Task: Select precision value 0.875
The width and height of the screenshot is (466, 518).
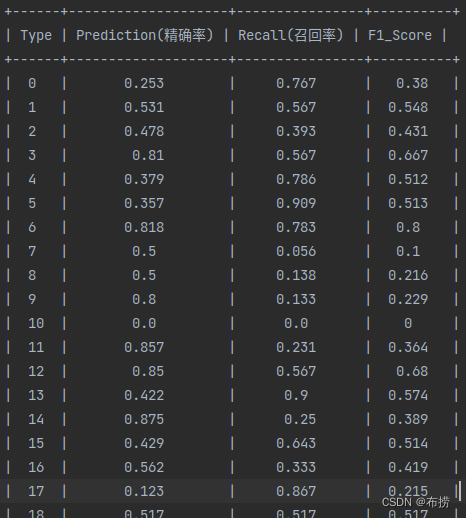Action: [144, 419]
